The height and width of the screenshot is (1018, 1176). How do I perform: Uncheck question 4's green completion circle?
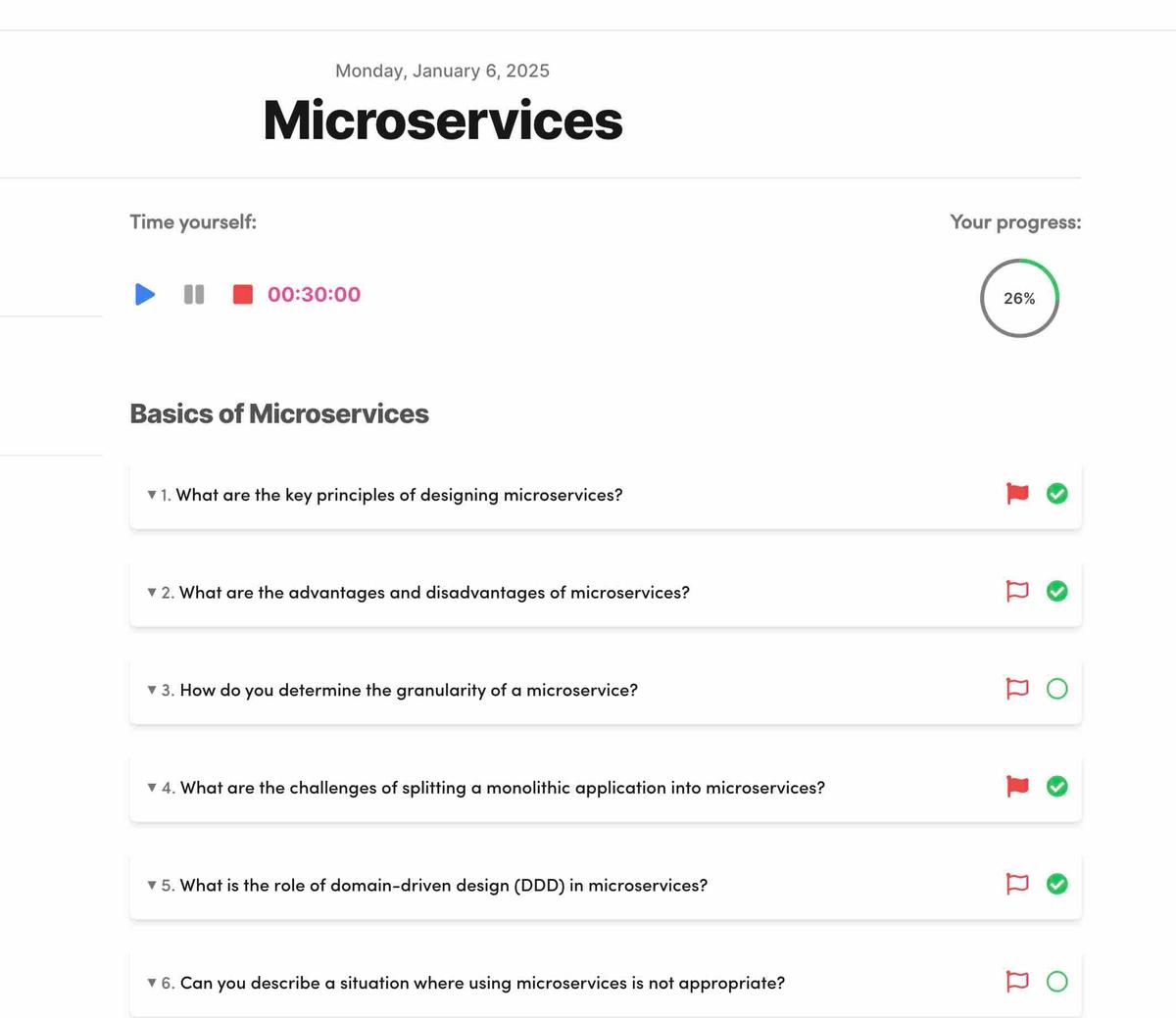point(1057,786)
